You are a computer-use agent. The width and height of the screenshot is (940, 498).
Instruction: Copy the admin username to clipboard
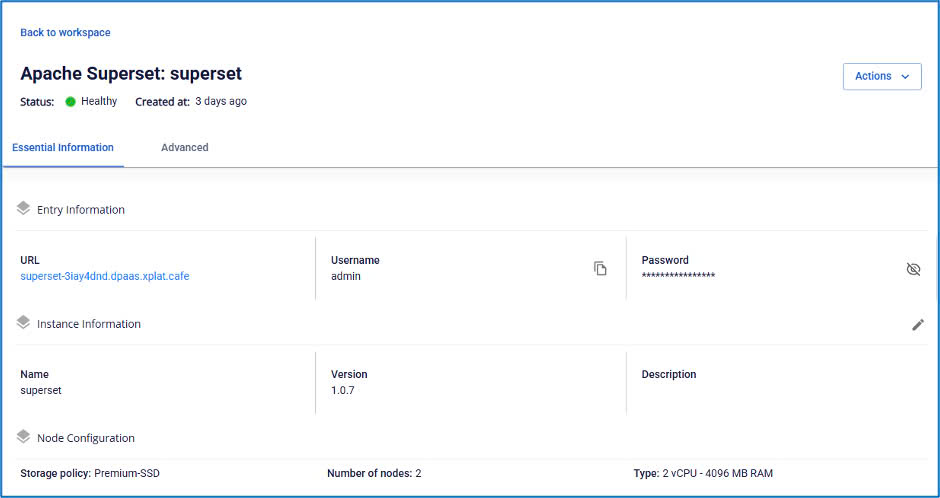(x=600, y=268)
